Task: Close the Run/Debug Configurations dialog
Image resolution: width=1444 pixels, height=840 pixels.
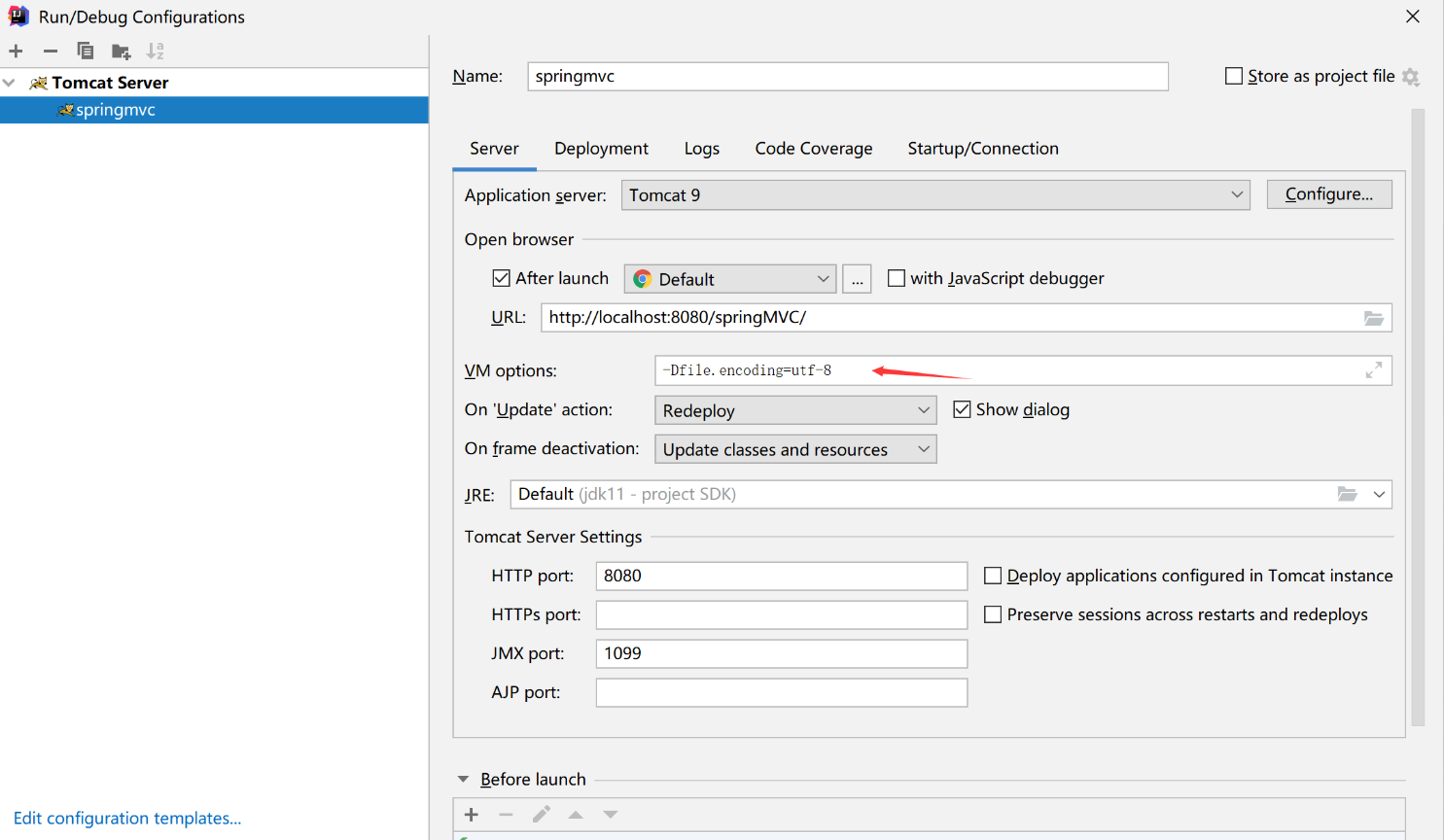Action: 1413,17
